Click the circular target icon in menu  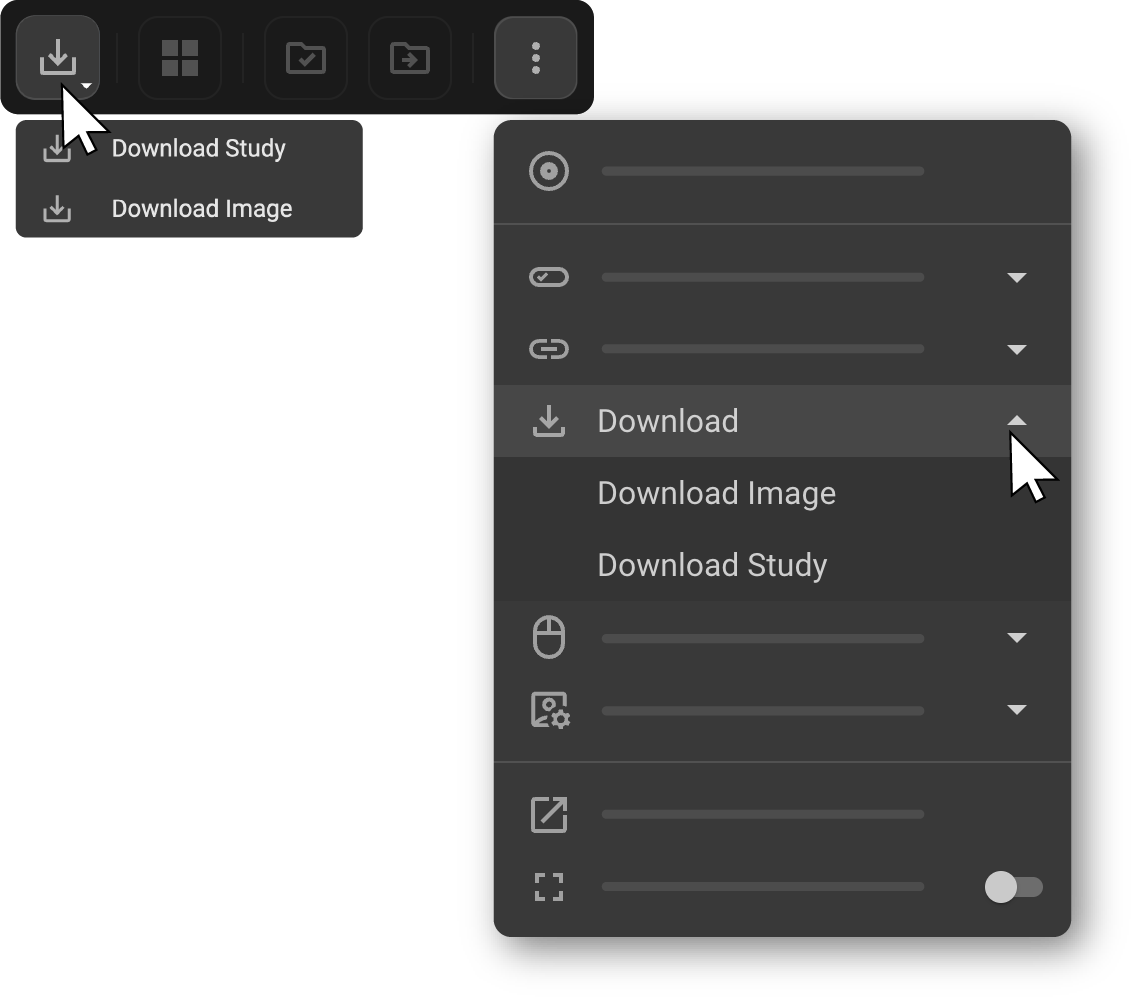[x=548, y=171]
